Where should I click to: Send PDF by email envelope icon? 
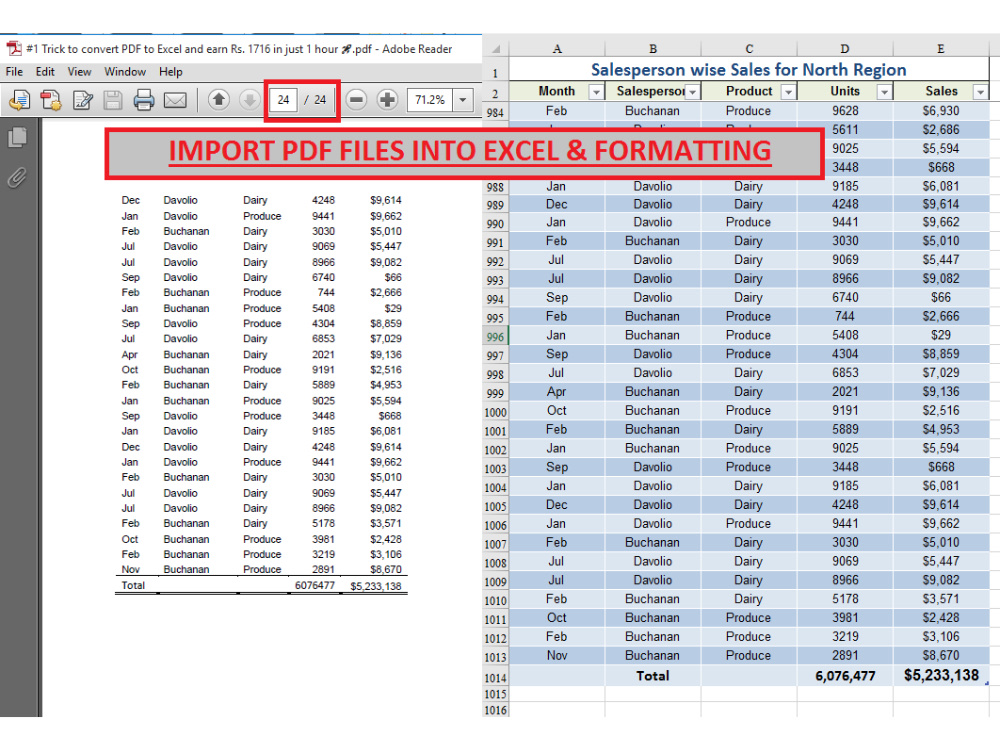click(175, 100)
